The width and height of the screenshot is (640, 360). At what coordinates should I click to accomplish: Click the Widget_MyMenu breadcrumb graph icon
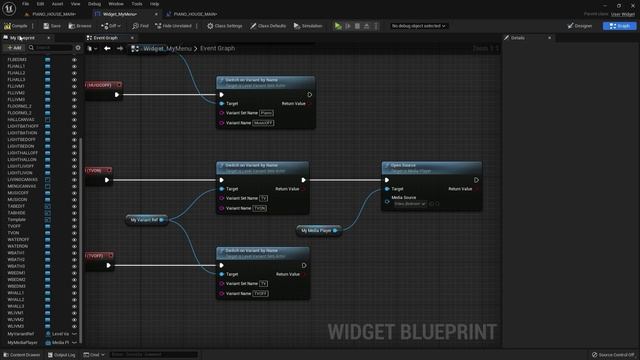pyautogui.click(x=135, y=49)
